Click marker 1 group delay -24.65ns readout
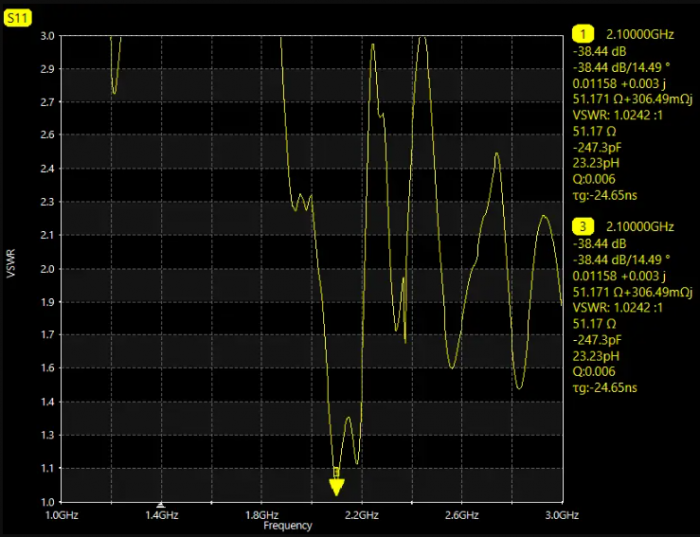Viewport: 700px width, 537px height. tap(604, 193)
